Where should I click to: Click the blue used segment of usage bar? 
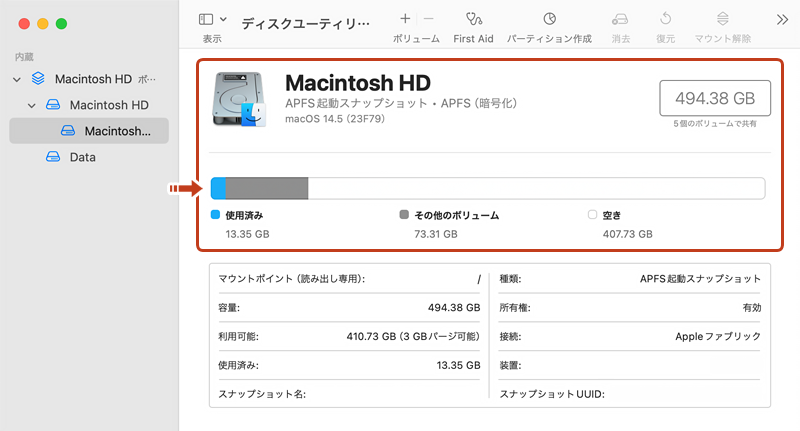pyautogui.click(x=218, y=188)
